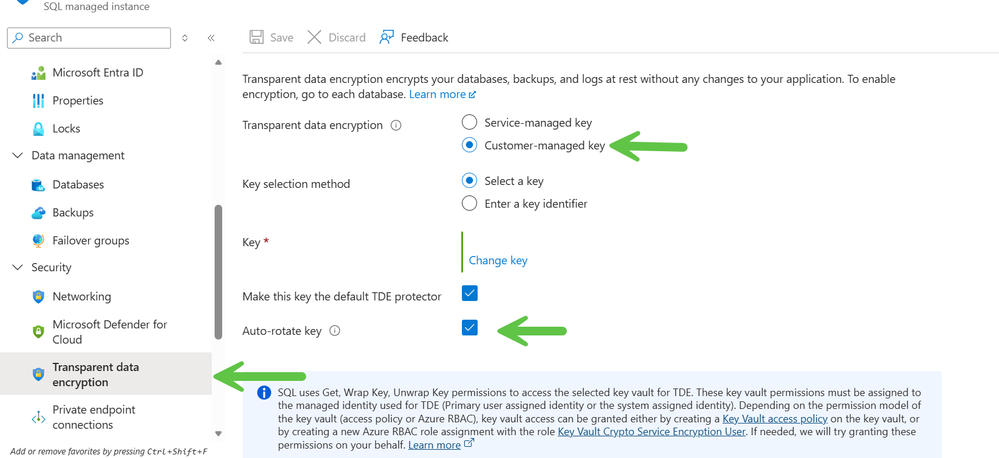The height and width of the screenshot is (458, 999).
Task: Click the Microsoft Defender for Cloud label
Action: 110,332
